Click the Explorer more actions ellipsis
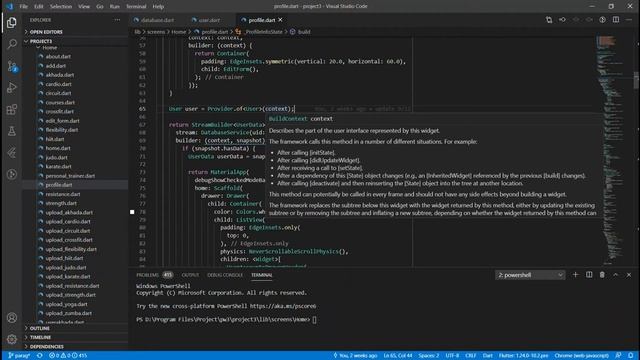This screenshot has width=640, height=360. 117,20
